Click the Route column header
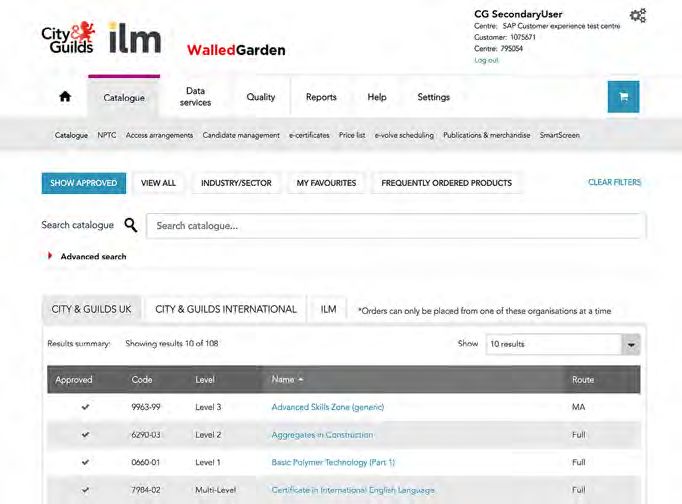Viewport: 682px width, 504px height. pos(583,380)
